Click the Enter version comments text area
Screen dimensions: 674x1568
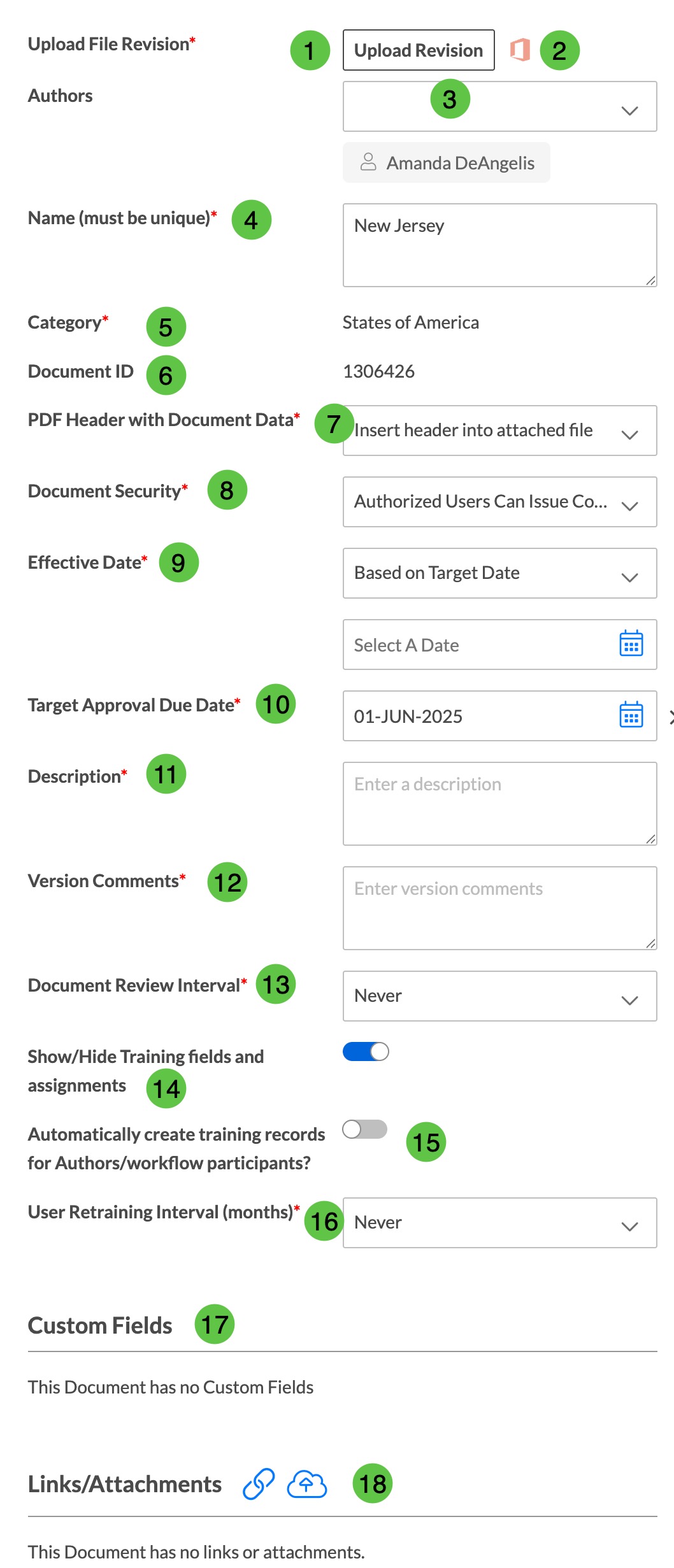click(x=500, y=908)
